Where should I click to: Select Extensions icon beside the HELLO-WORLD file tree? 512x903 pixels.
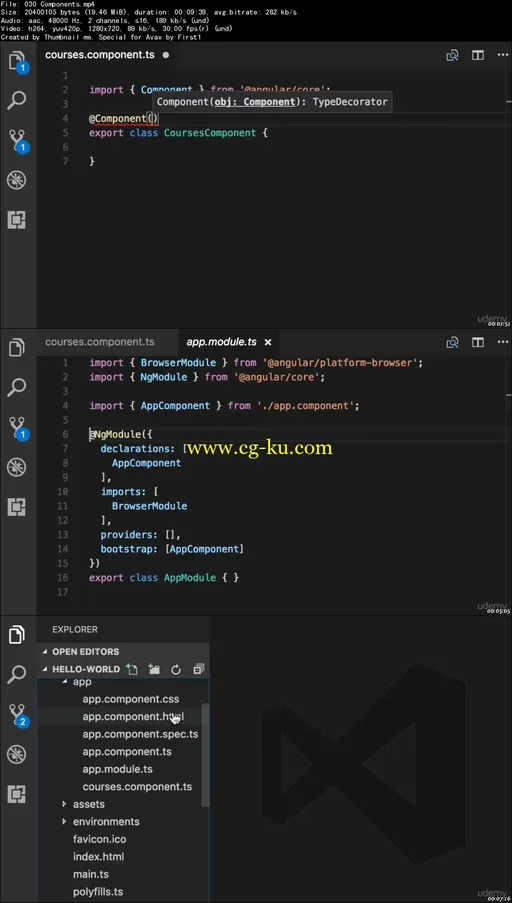[16, 794]
